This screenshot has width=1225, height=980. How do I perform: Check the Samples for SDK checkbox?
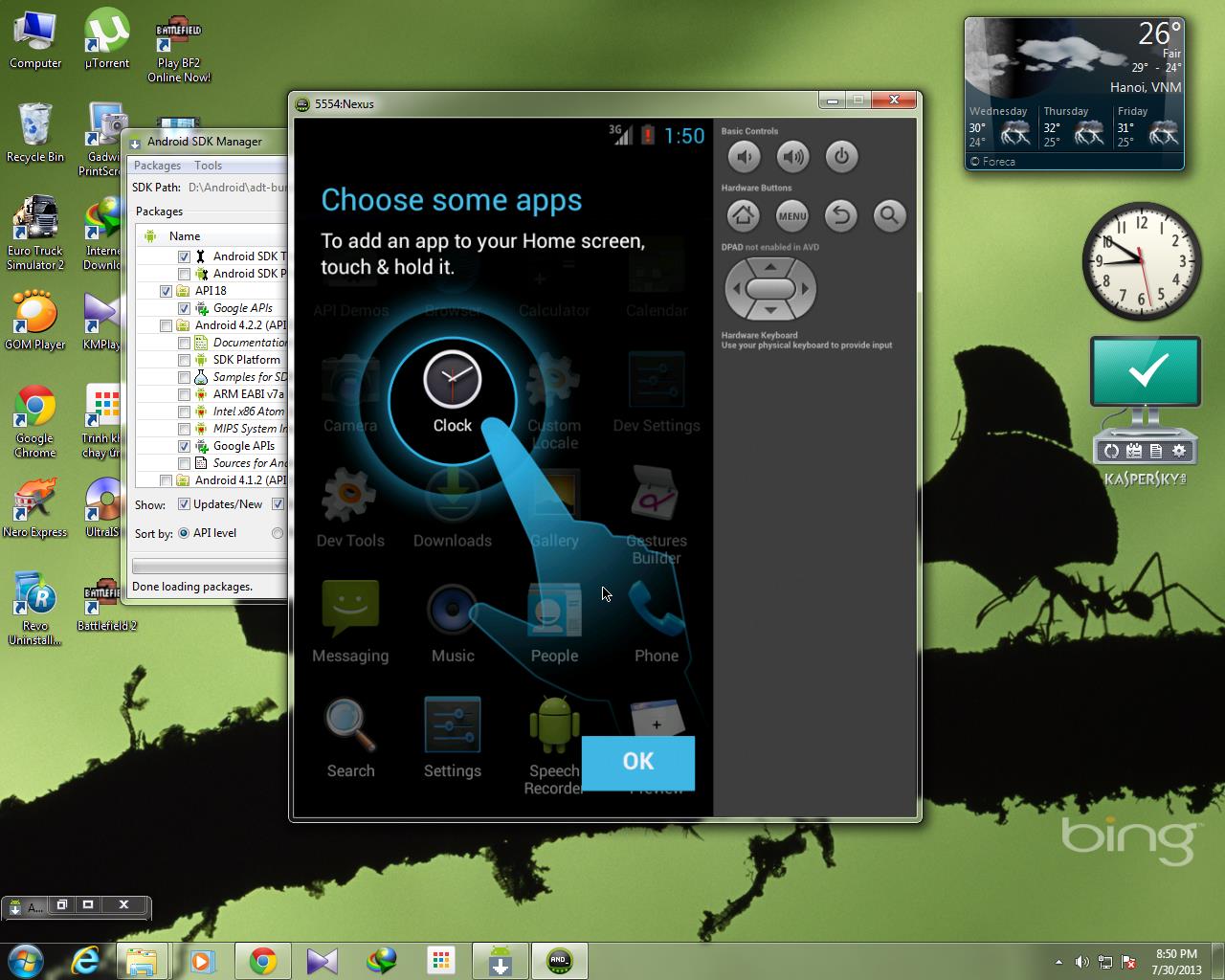[x=184, y=377]
